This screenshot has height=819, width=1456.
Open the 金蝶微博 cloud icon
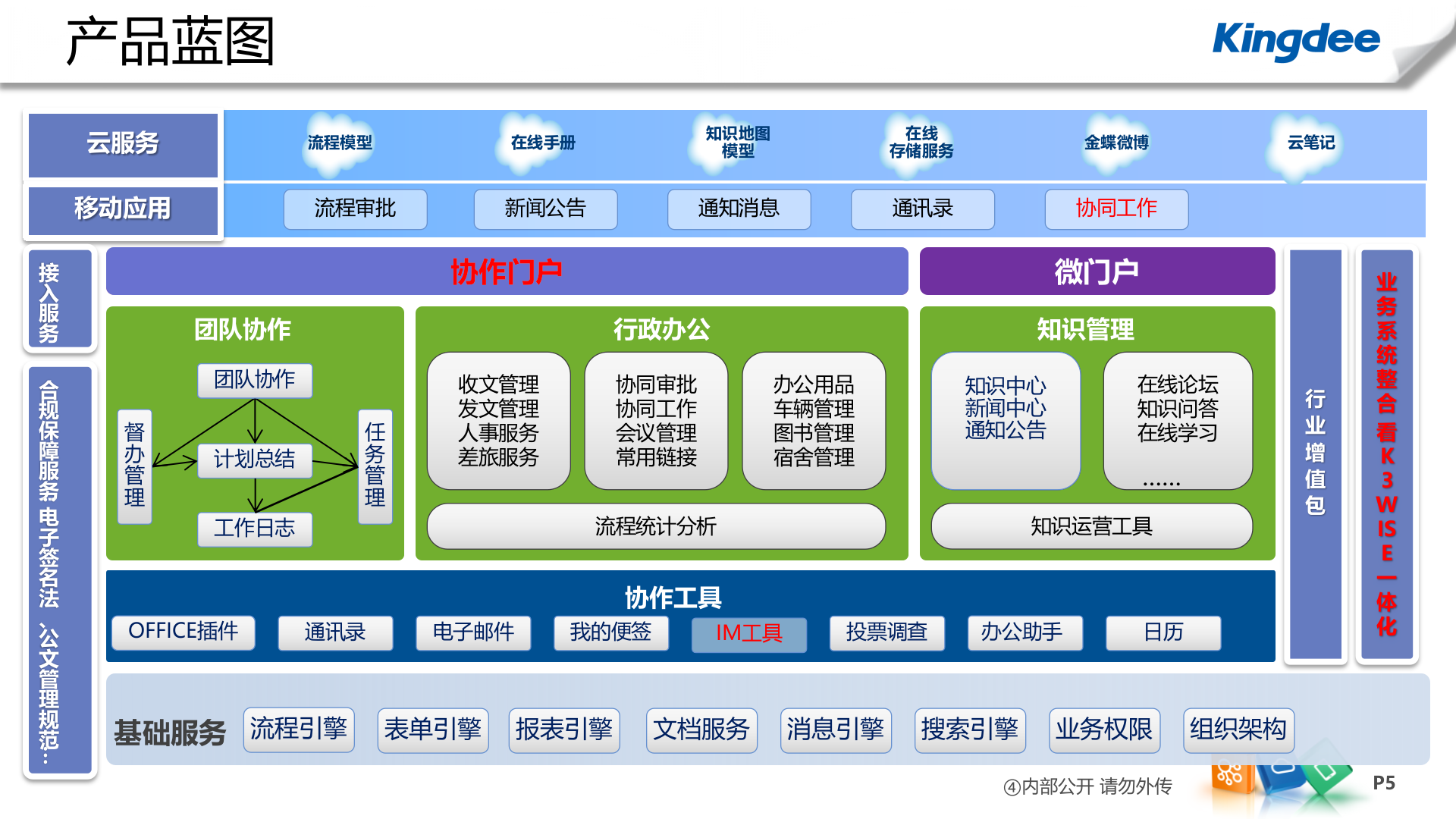coord(1116,144)
